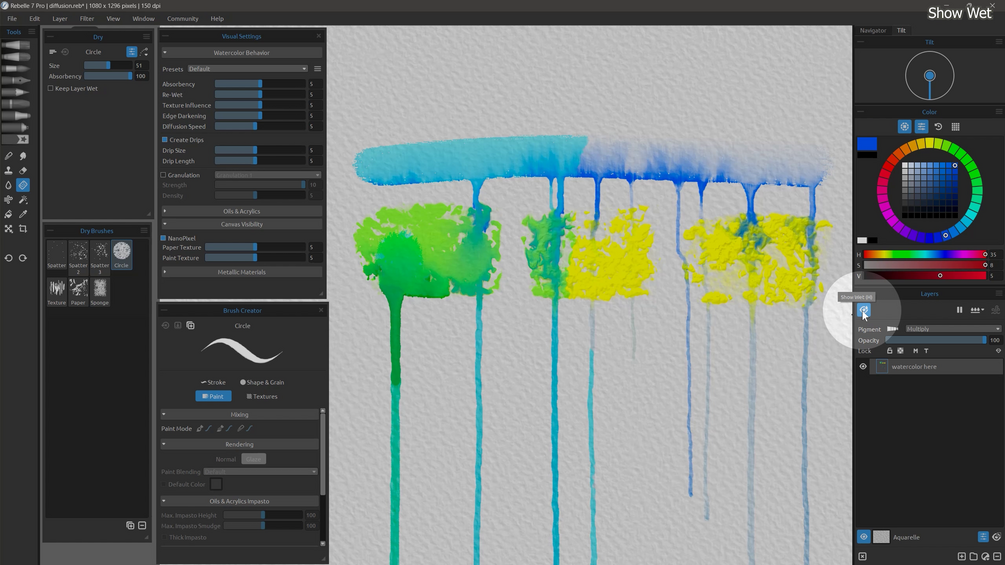The height and width of the screenshot is (565, 1005).
Task: Tick the Thick Impasto checkbox
Action: 165,537
